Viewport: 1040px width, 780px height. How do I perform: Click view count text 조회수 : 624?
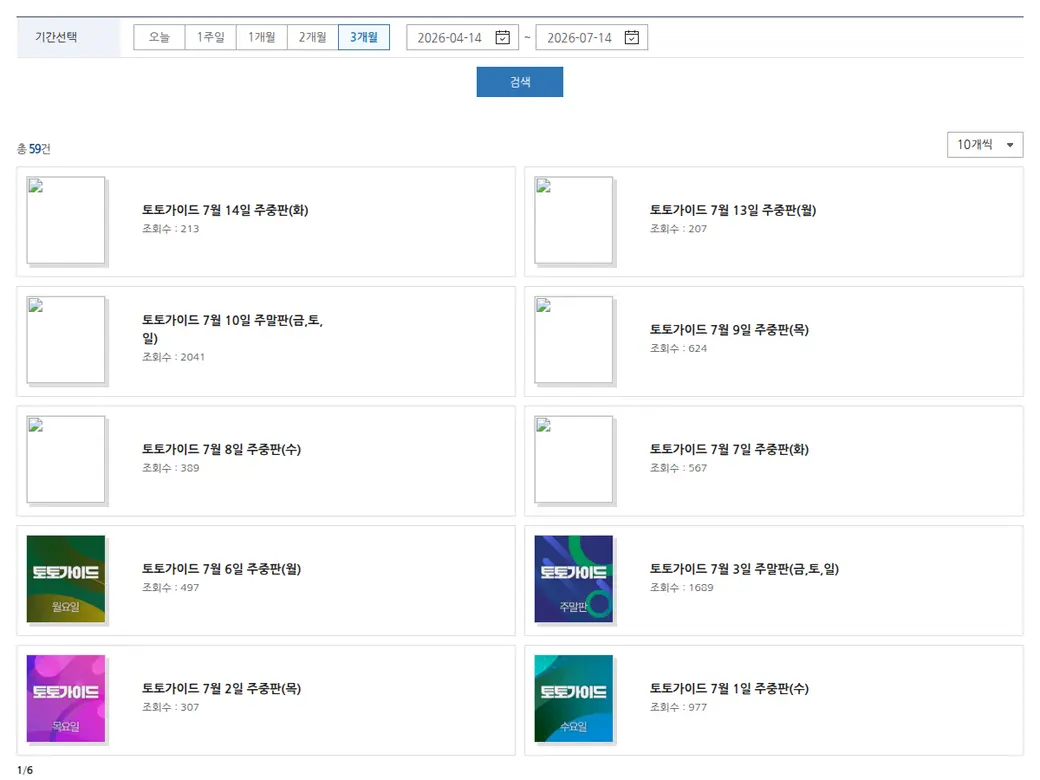(x=678, y=348)
